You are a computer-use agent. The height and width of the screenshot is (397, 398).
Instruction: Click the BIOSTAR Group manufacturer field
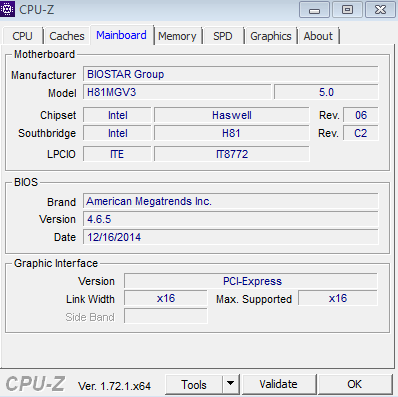(x=231, y=74)
